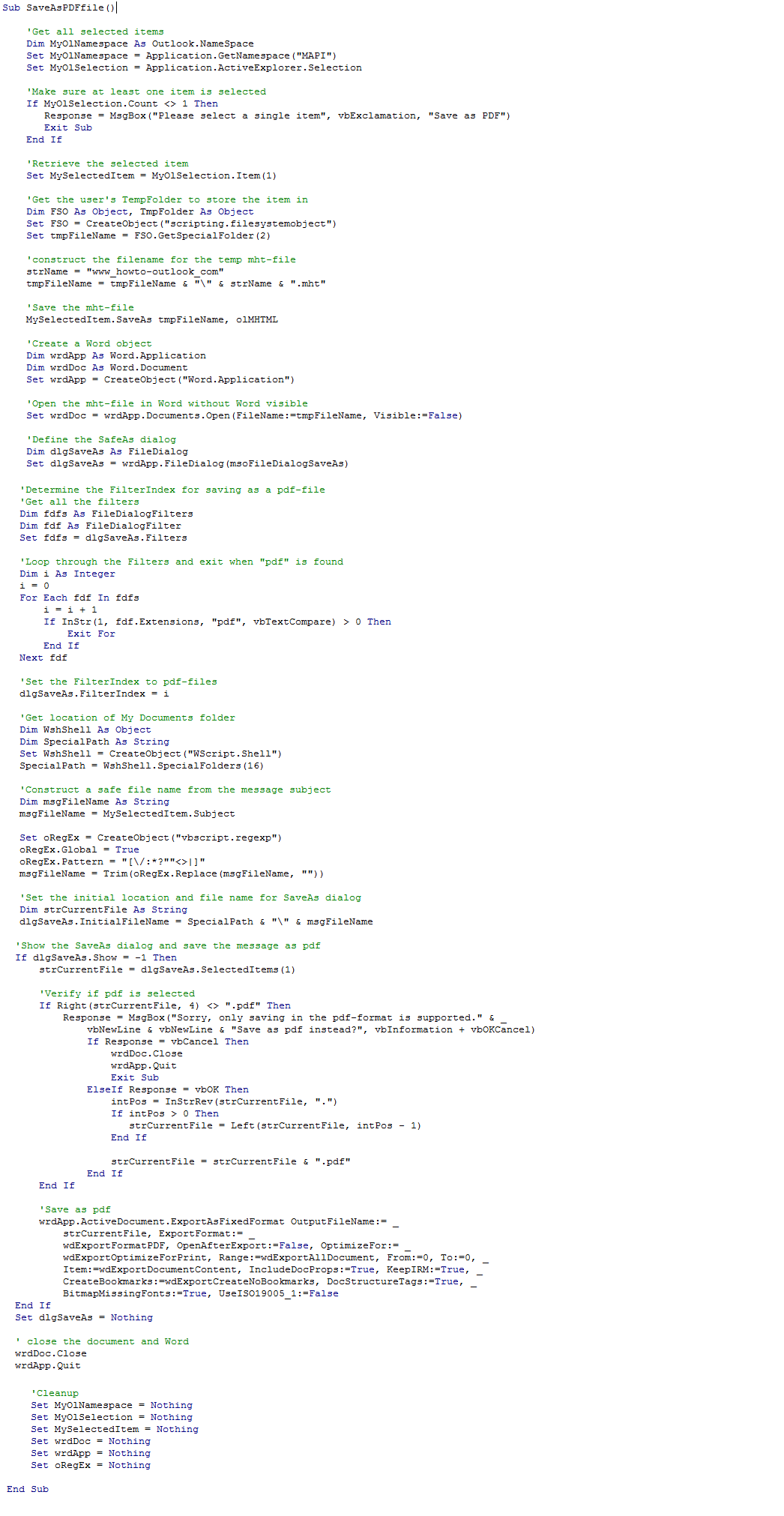This screenshot has height=1516, width=784.
Task: Click the ExportAsFixedFormat OutputFileName line
Action: click(x=219, y=1221)
